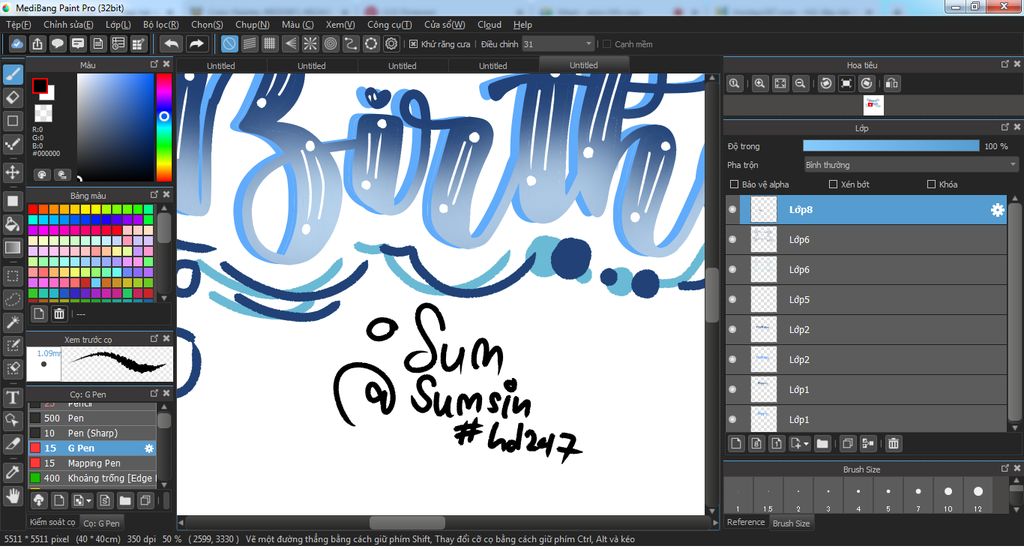Image resolution: width=1024 pixels, height=549 pixels.
Task: Open the Cửa sổ menu
Action: pyautogui.click(x=445, y=25)
